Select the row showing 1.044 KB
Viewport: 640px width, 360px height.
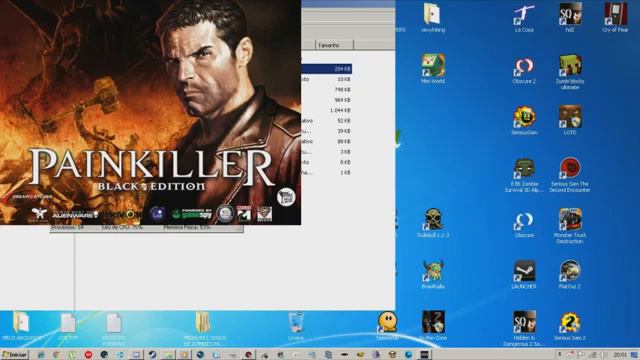pos(326,111)
